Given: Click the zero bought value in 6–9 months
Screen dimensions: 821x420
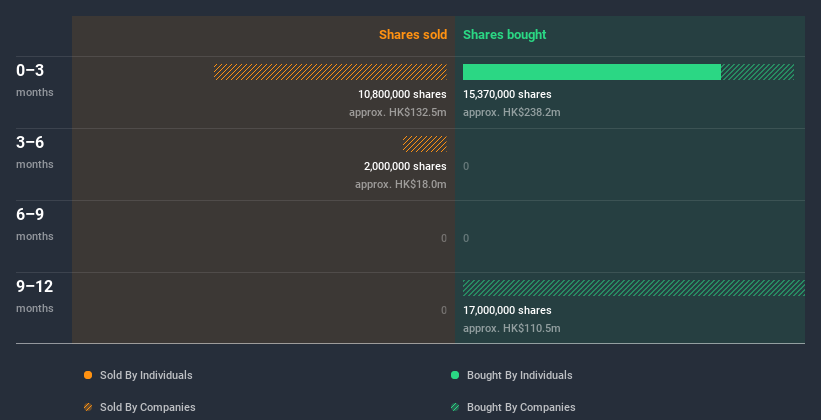Looking at the screenshot, I should pyautogui.click(x=466, y=238).
